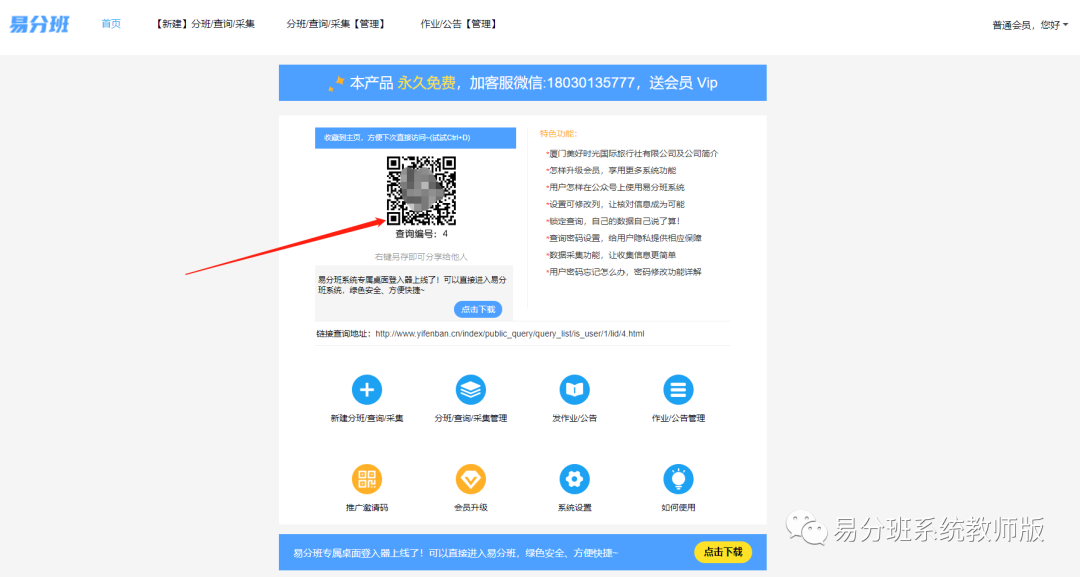Click the blue 点击下载 button
This screenshot has width=1080, height=577.
(x=478, y=309)
